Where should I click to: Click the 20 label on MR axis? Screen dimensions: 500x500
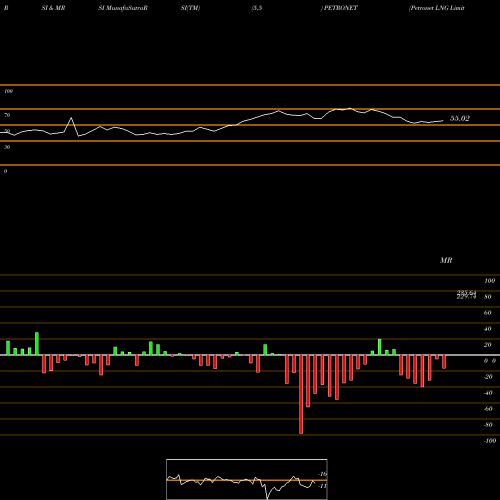(488, 345)
